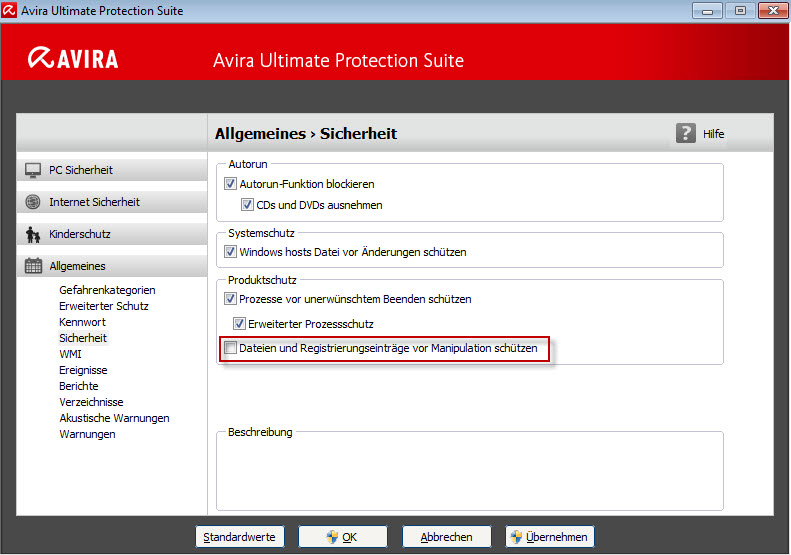Click the Allgemeines › Sicherheit heading
This screenshot has width=791, height=555.
click(x=306, y=134)
